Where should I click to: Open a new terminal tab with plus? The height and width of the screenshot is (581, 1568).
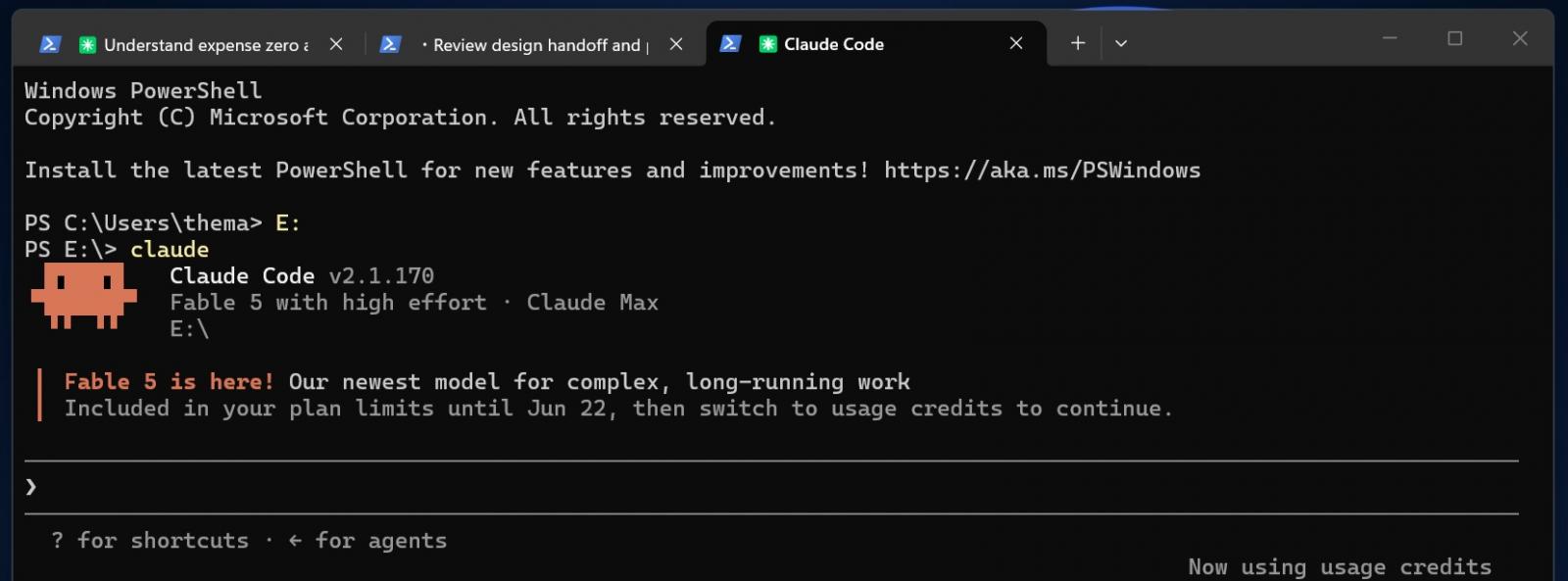pyautogui.click(x=1078, y=43)
